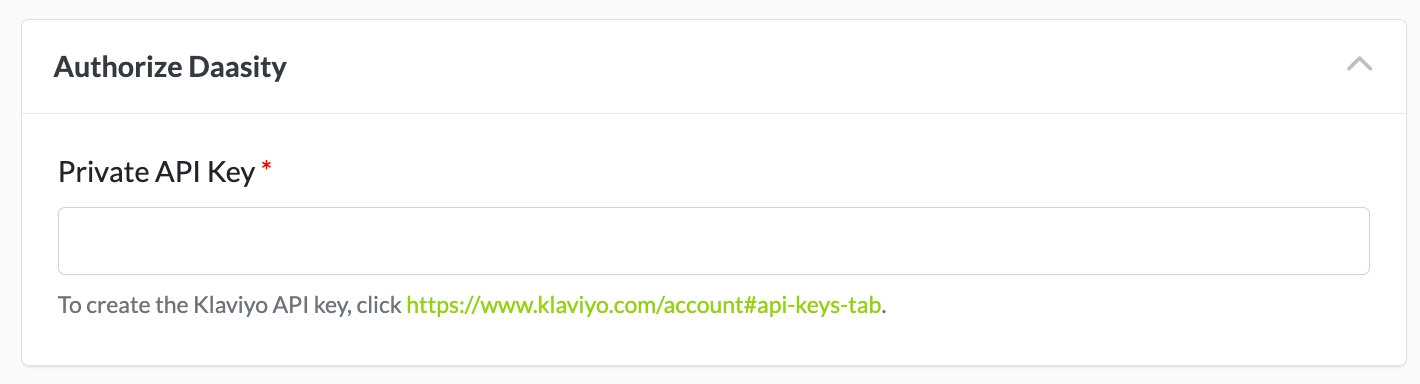Open the klaviyo.com api-keys-tab link
1420x384 pixels.
pyautogui.click(x=644, y=305)
